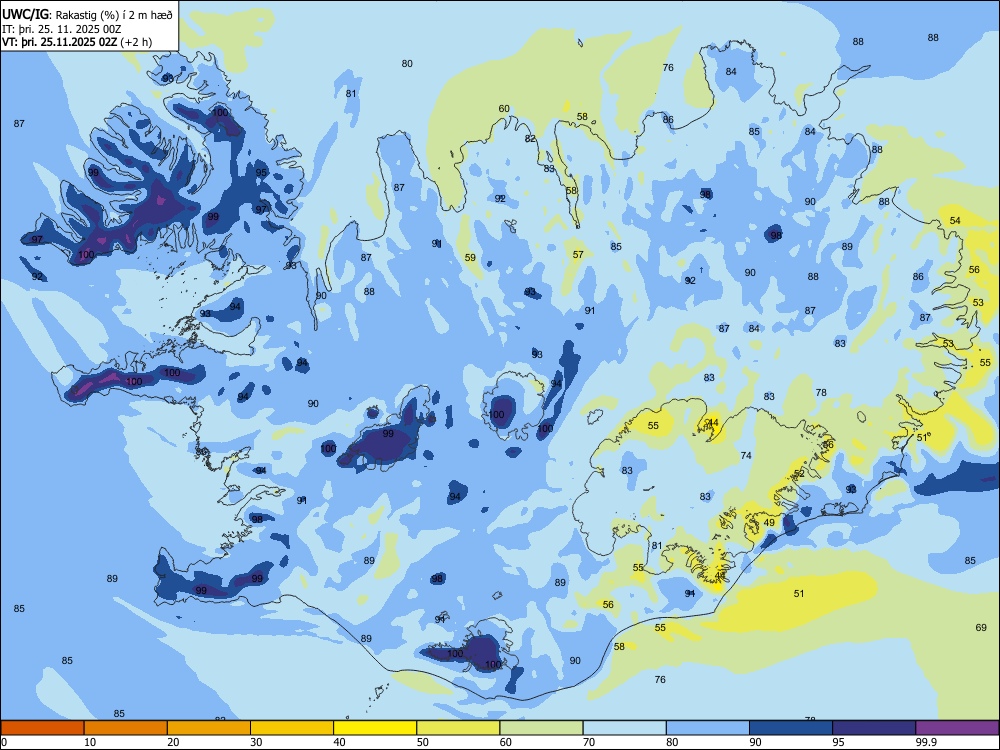
Task: Click the pale blue 70–80 legend swatch
Action: [x=624, y=728]
